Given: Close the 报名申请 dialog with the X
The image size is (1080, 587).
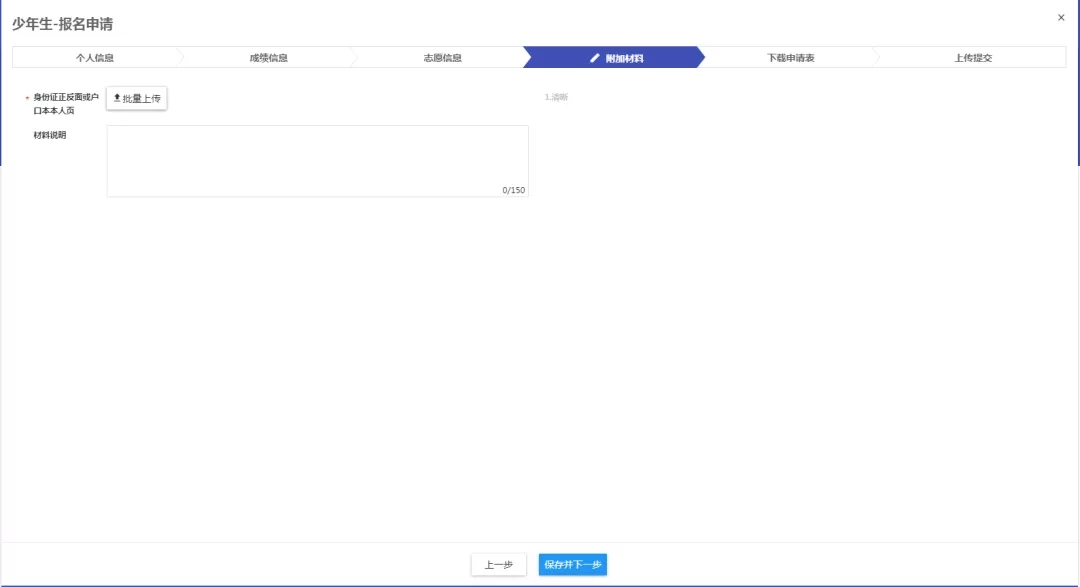Looking at the screenshot, I should (1061, 17).
